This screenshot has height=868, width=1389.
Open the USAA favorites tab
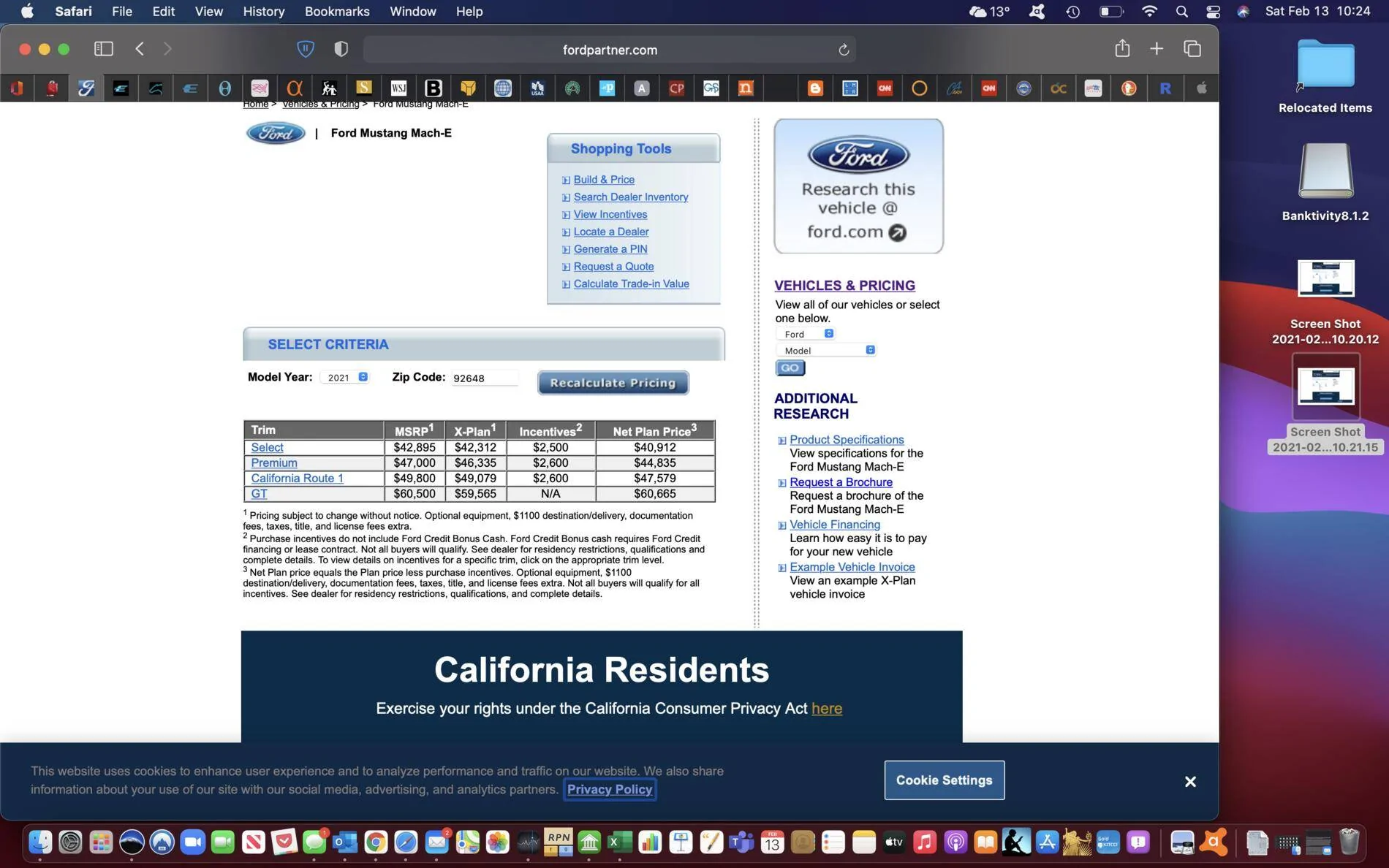(537, 88)
